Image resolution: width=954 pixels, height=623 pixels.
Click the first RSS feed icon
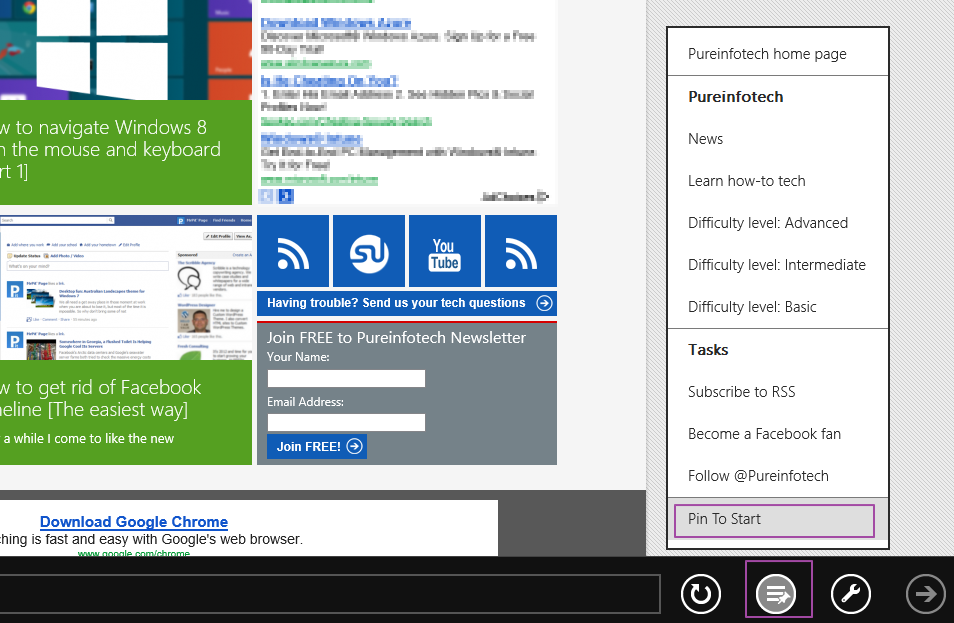pos(293,251)
